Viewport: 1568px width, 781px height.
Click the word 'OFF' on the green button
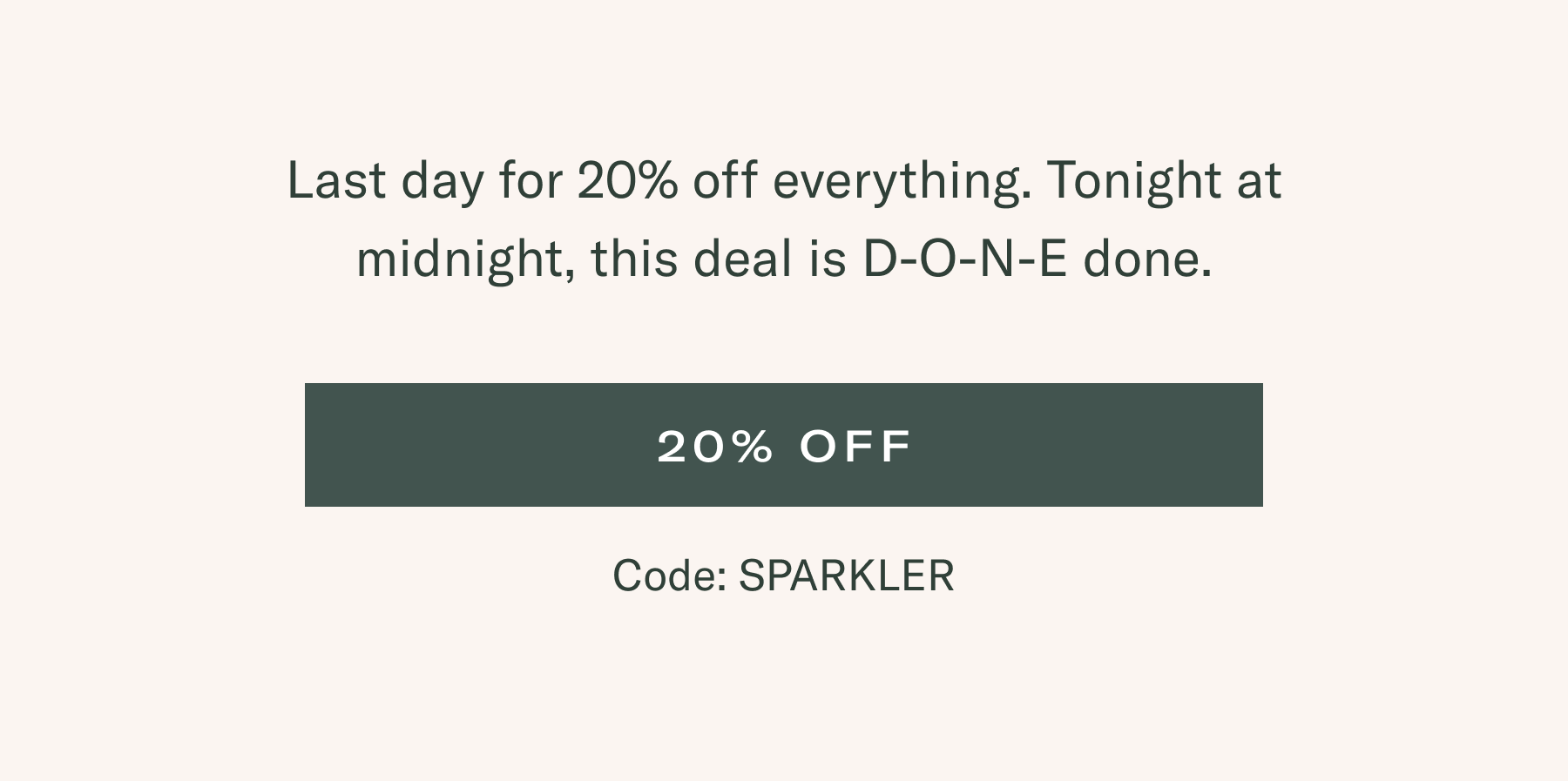click(x=855, y=446)
